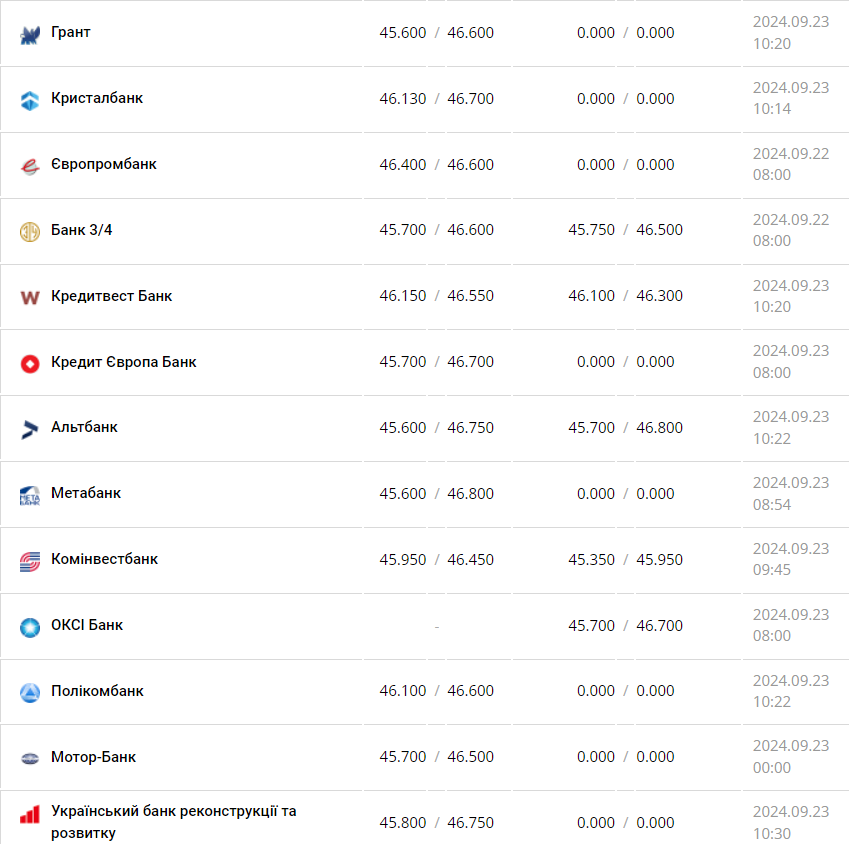Open the Альтбанк name link
This screenshot has width=849, height=844.
(84, 428)
